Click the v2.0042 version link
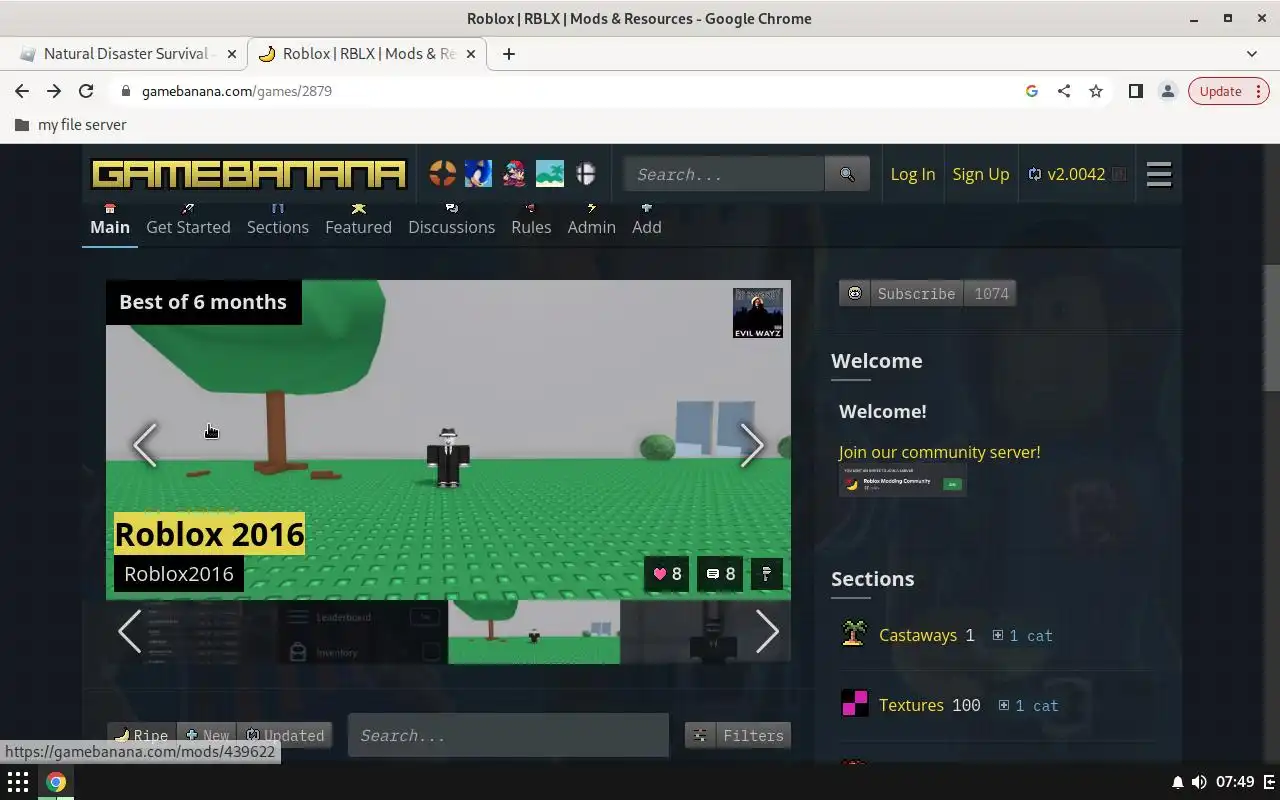Screen dimensions: 1280x800 (1076, 174)
